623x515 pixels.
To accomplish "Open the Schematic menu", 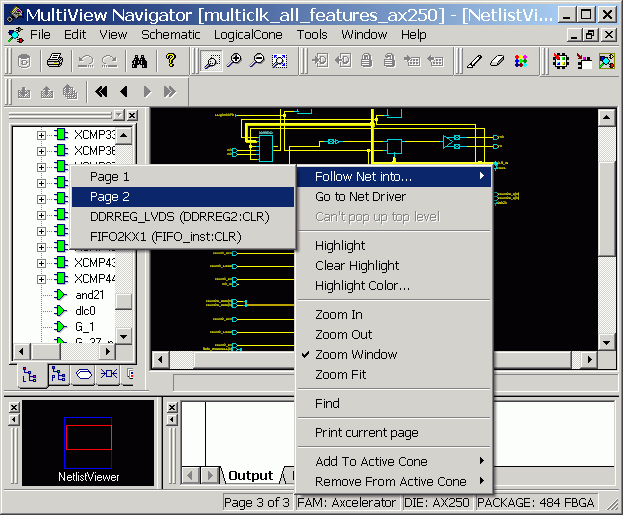I will pyautogui.click(x=170, y=35).
